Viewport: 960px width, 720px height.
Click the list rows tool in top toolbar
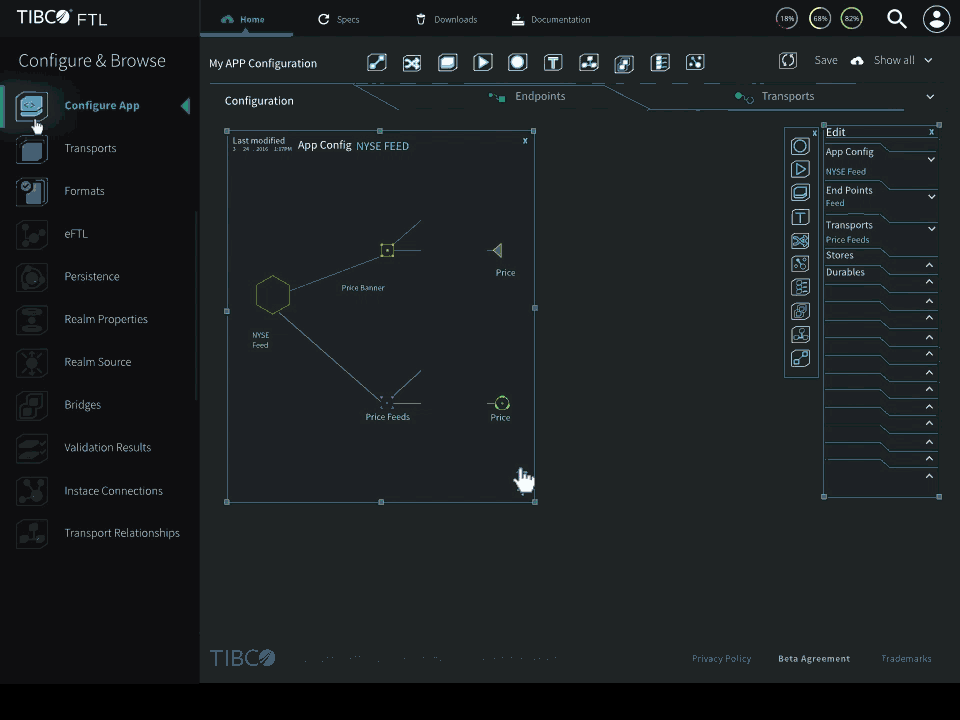tap(660, 62)
